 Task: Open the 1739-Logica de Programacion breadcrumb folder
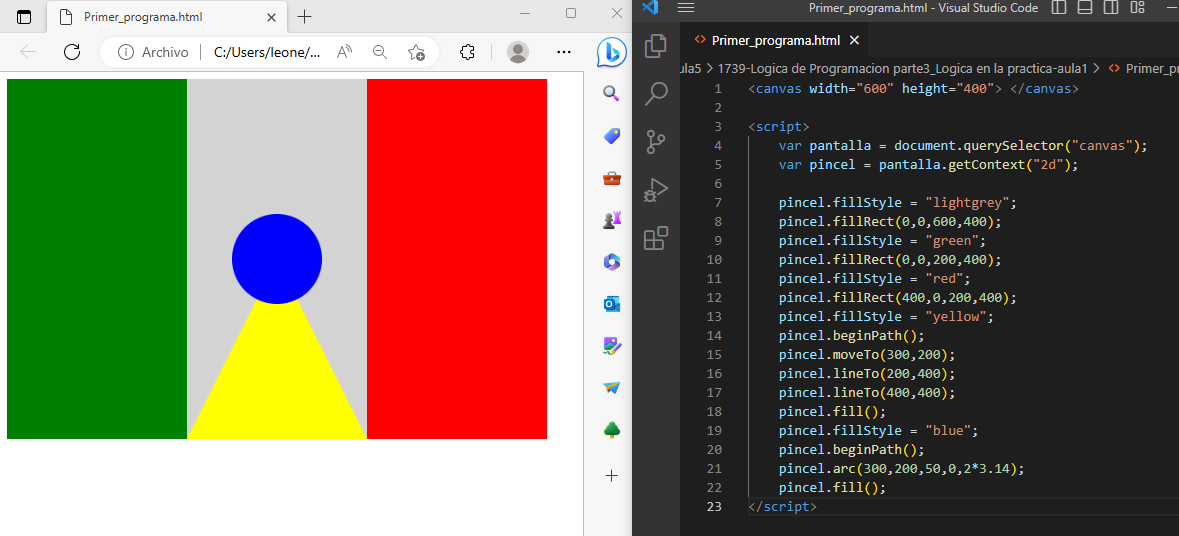[904, 68]
